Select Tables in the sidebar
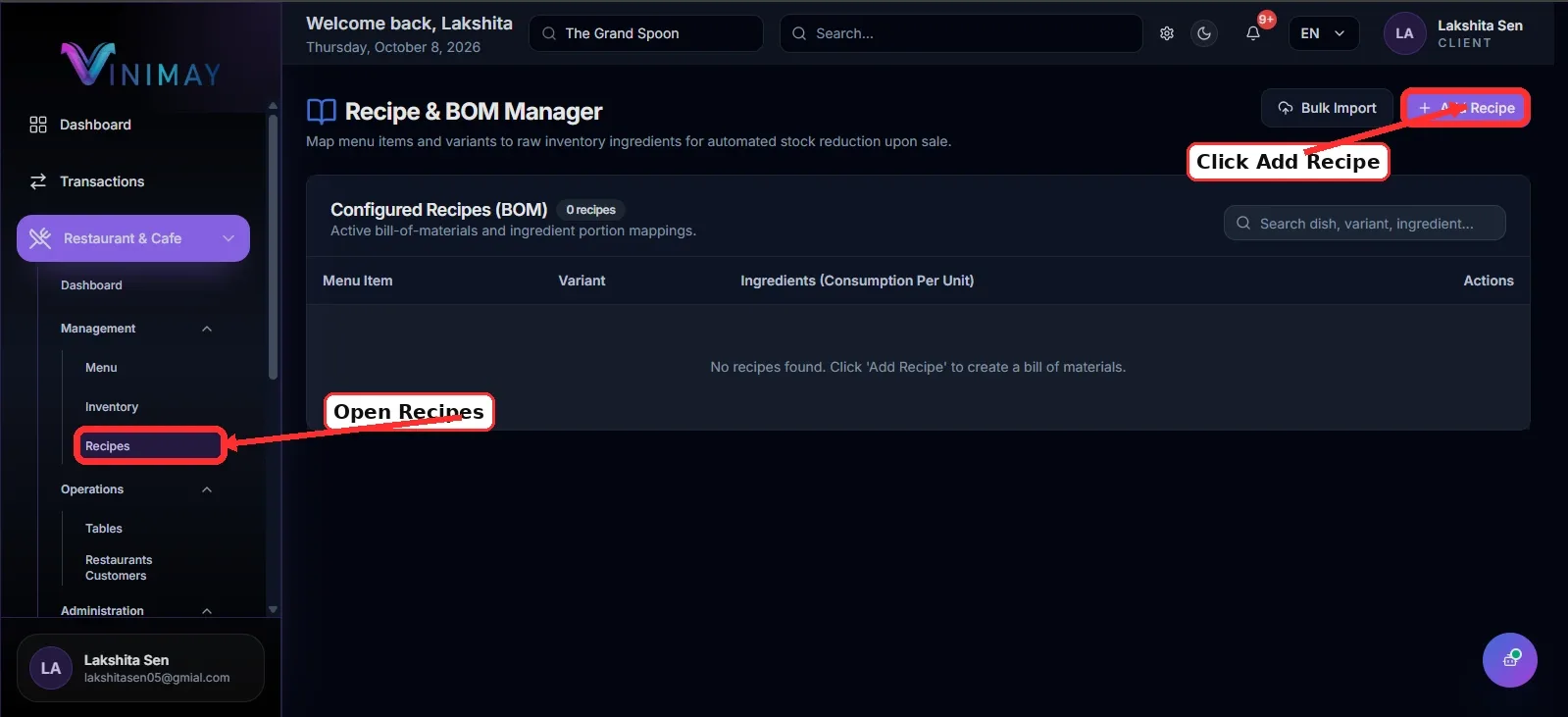 point(104,529)
